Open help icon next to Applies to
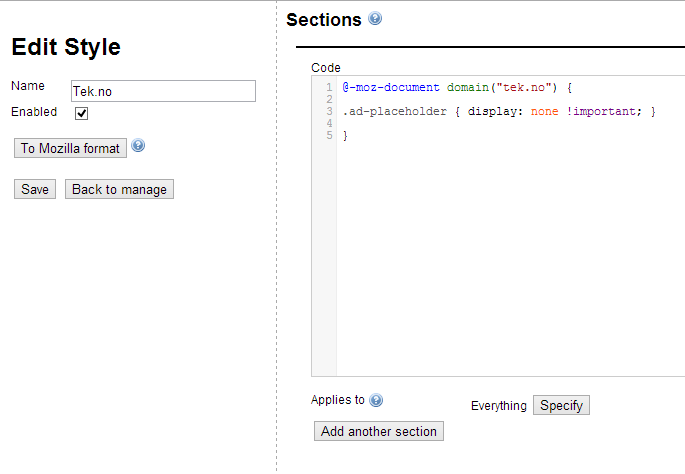This screenshot has height=474, width=685. coord(376,400)
